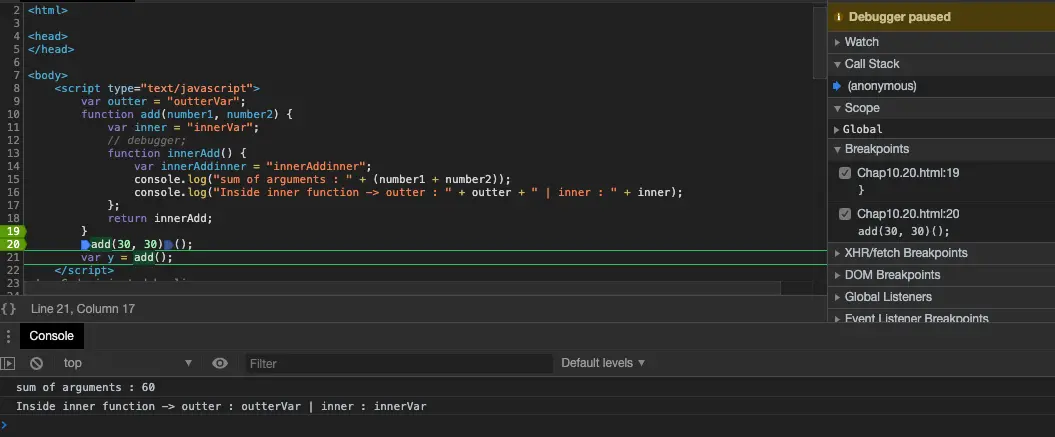Image resolution: width=1055 pixels, height=437 pixels.
Task: Click 'var y = add();' on line 21
Action: coord(127,257)
